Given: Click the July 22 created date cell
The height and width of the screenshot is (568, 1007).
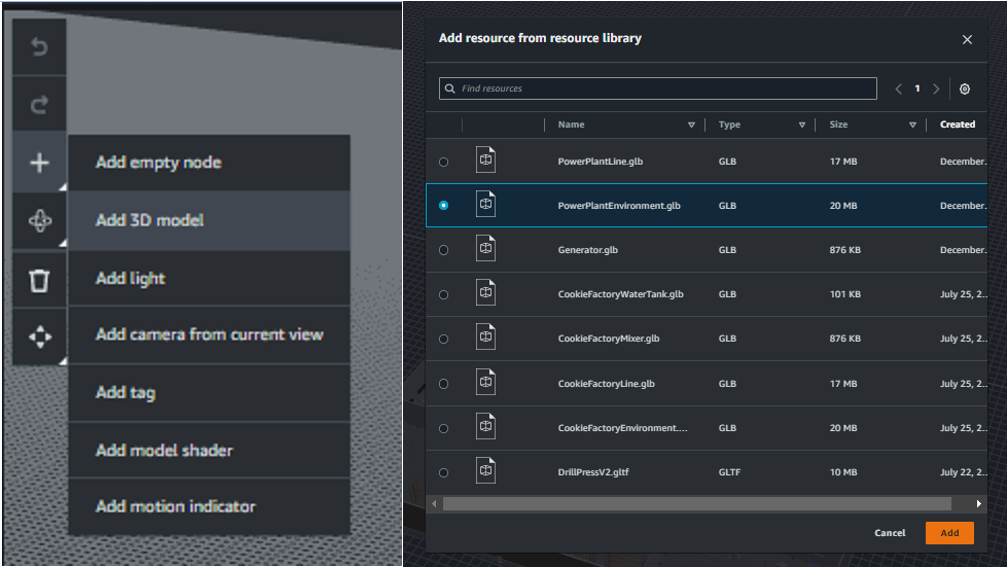Looking at the screenshot, I should pos(963,472).
